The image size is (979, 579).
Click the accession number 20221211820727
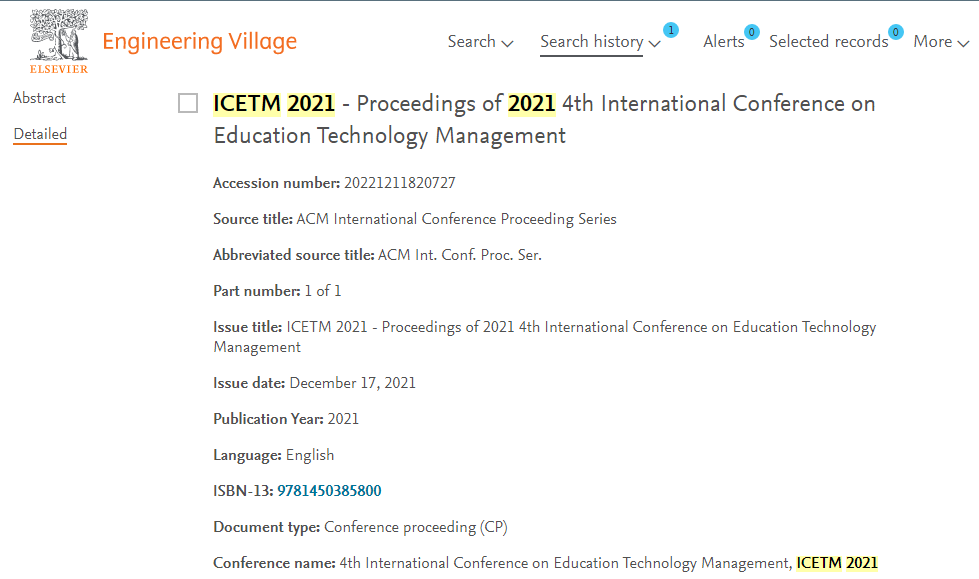coord(400,183)
